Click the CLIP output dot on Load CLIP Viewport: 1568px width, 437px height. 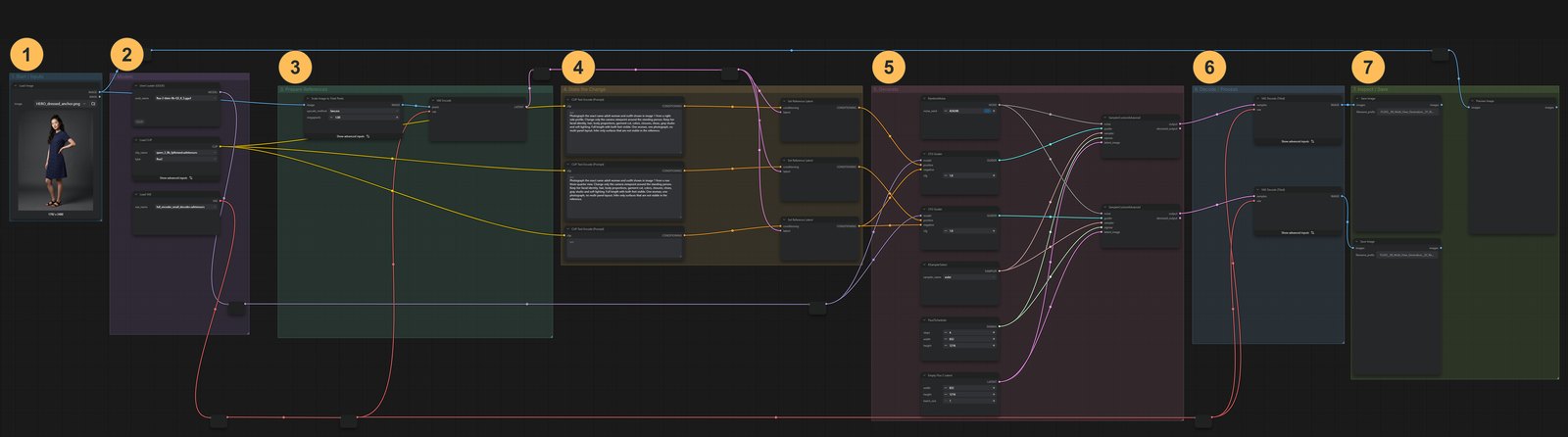click(x=220, y=146)
